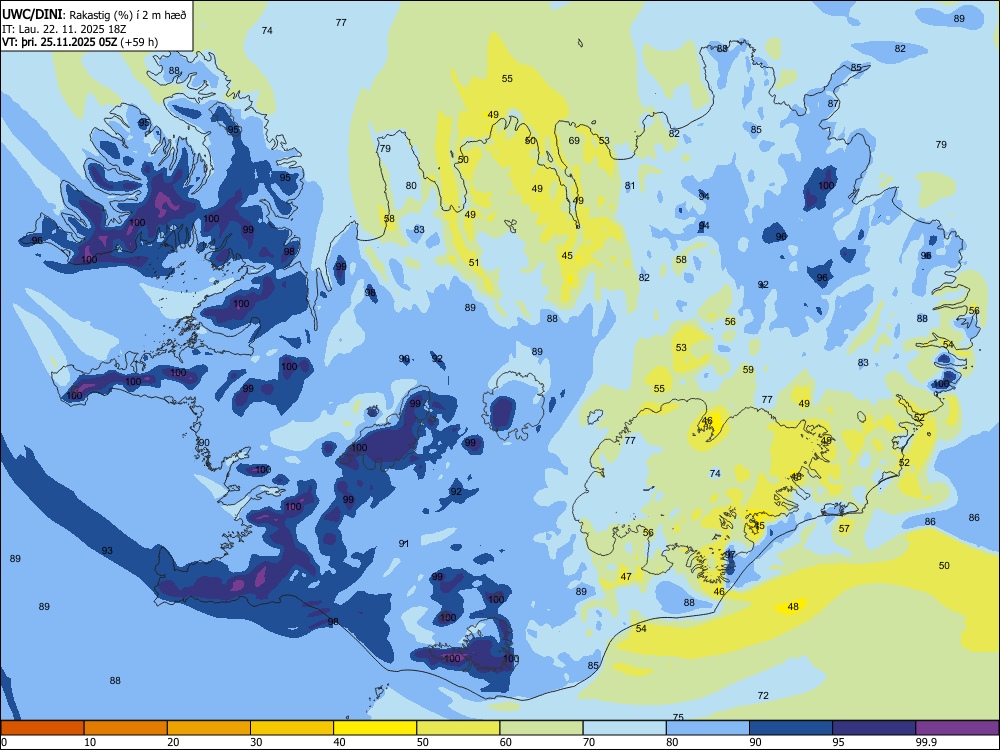Viewport: 1000px width, 750px height.
Task: Click the purple legend swatch above 99.9
Action: tap(957, 728)
